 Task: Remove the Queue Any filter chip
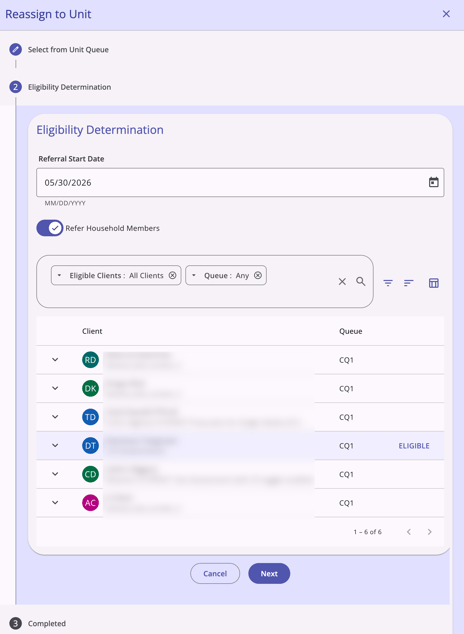point(258,275)
